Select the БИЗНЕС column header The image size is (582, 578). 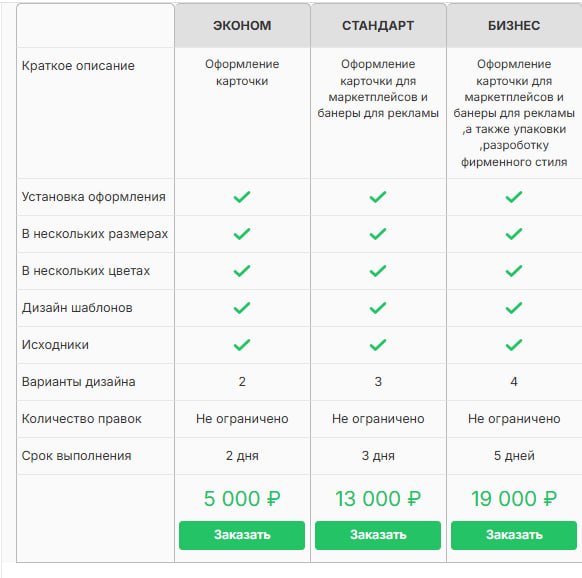[514, 26]
